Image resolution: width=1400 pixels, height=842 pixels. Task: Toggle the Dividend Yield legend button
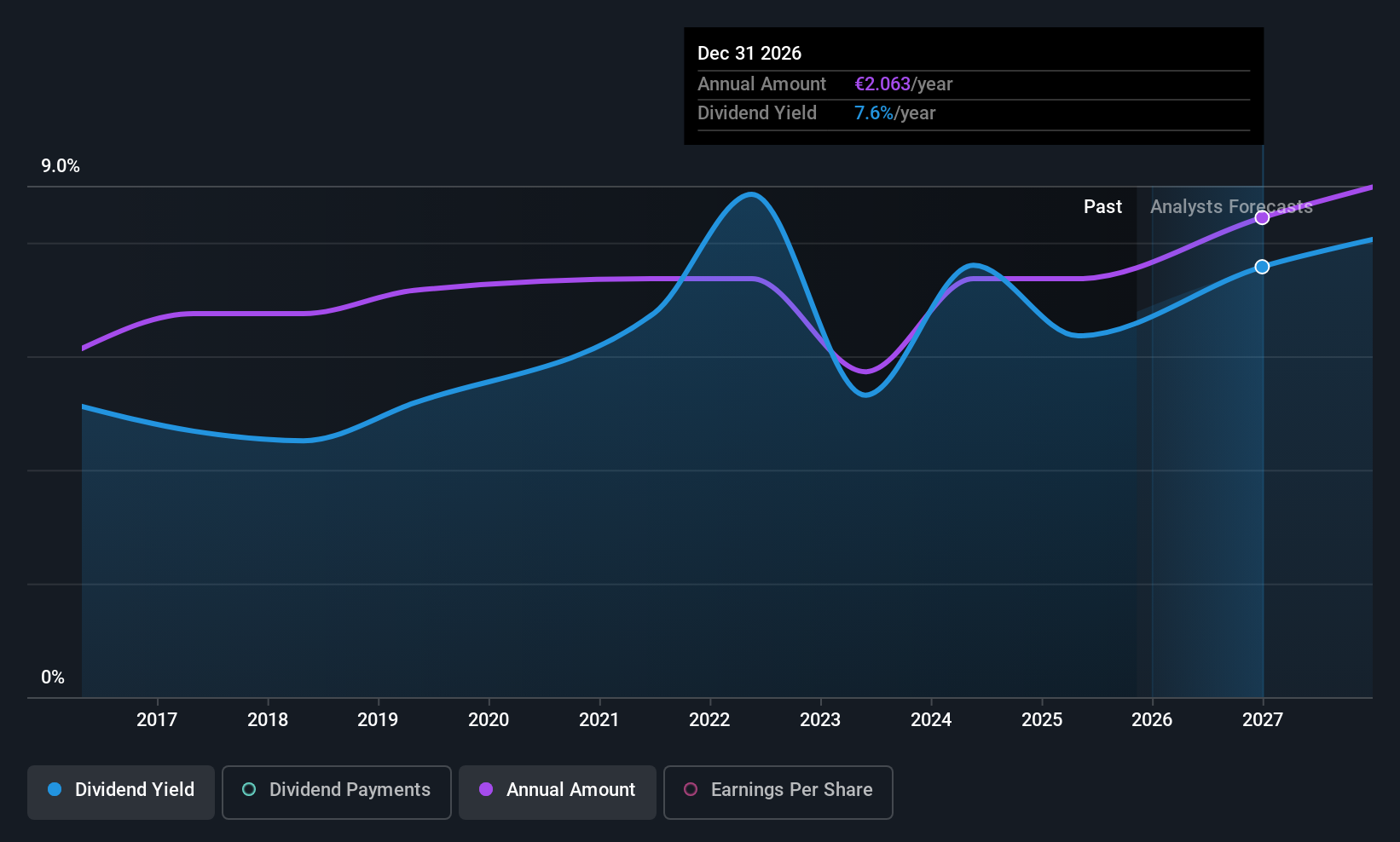point(121,792)
